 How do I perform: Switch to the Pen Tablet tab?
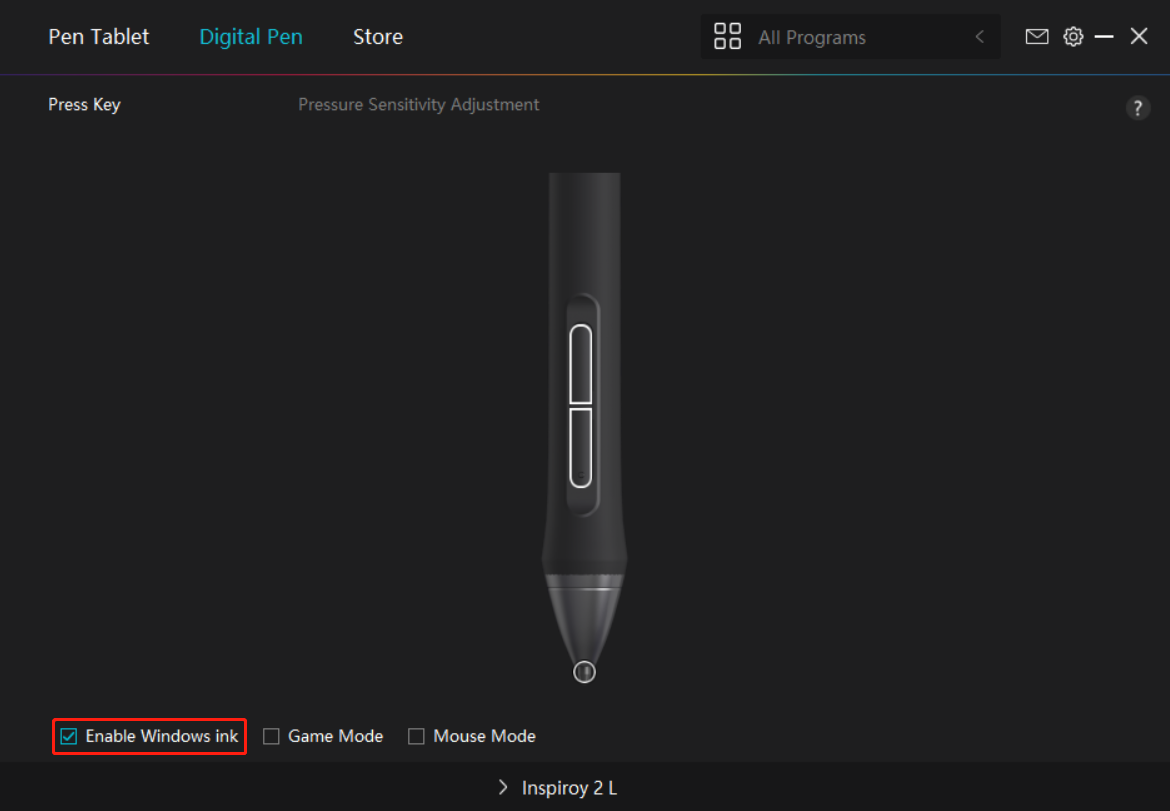point(98,37)
